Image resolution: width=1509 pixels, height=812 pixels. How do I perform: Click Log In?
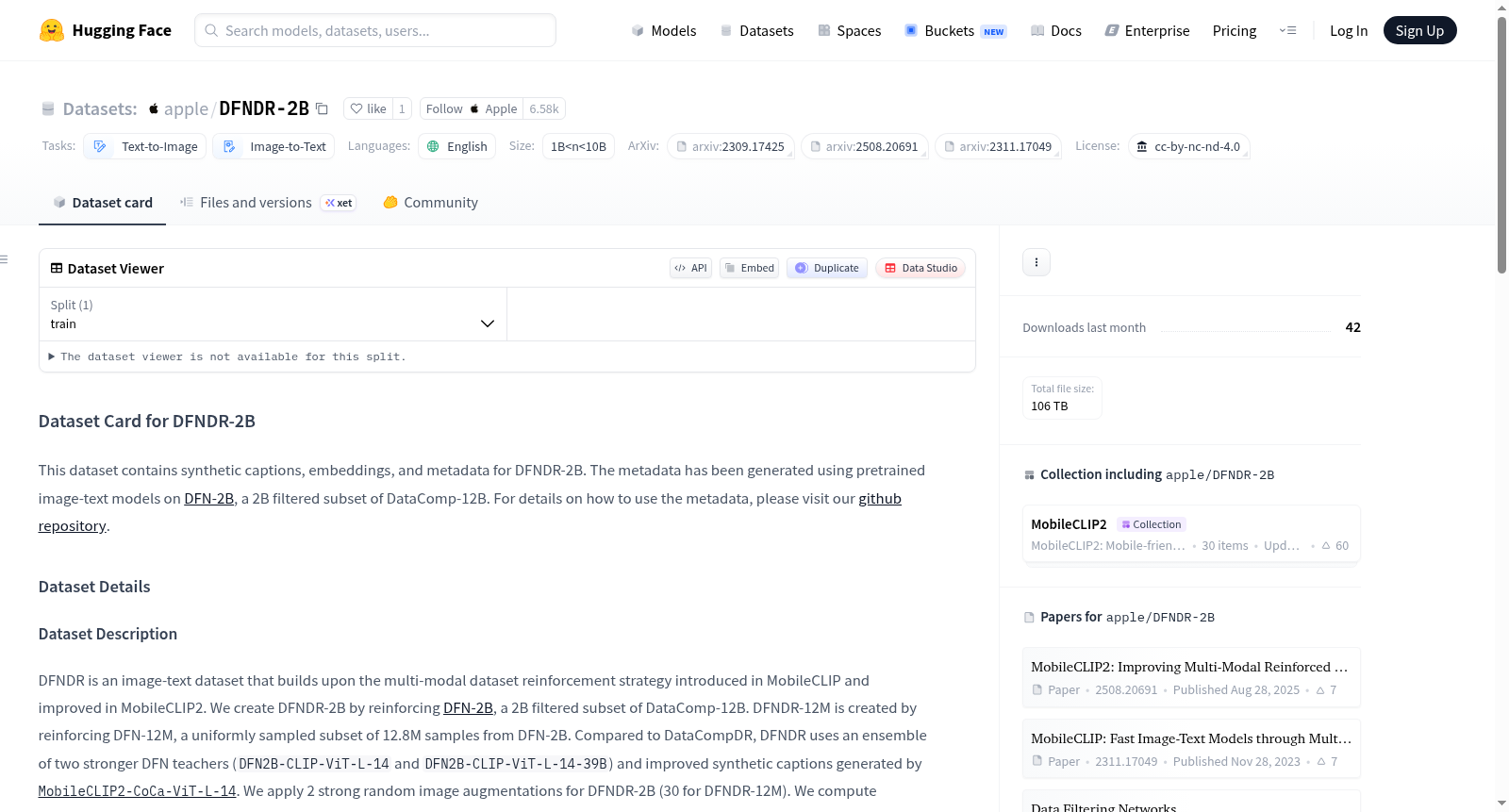pos(1349,31)
